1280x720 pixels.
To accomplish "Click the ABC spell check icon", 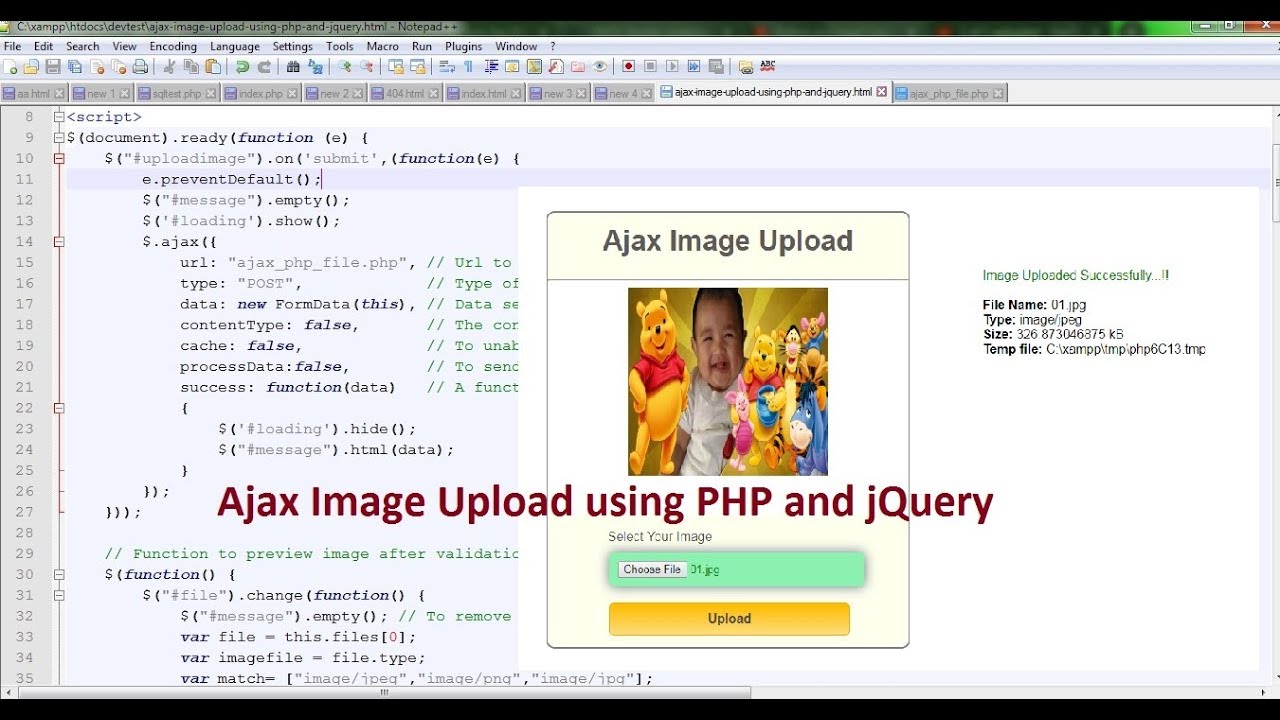I will (768, 67).
